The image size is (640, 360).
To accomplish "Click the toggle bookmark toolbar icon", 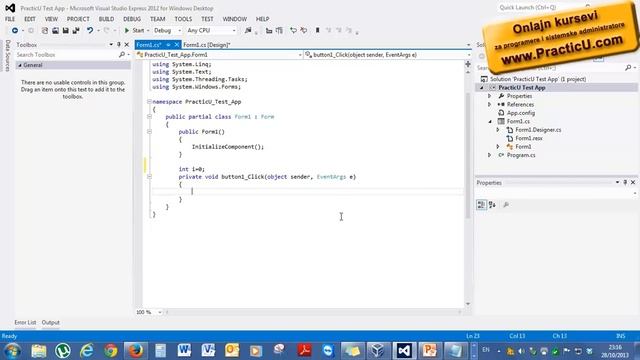I will click(x=317, y=31).
